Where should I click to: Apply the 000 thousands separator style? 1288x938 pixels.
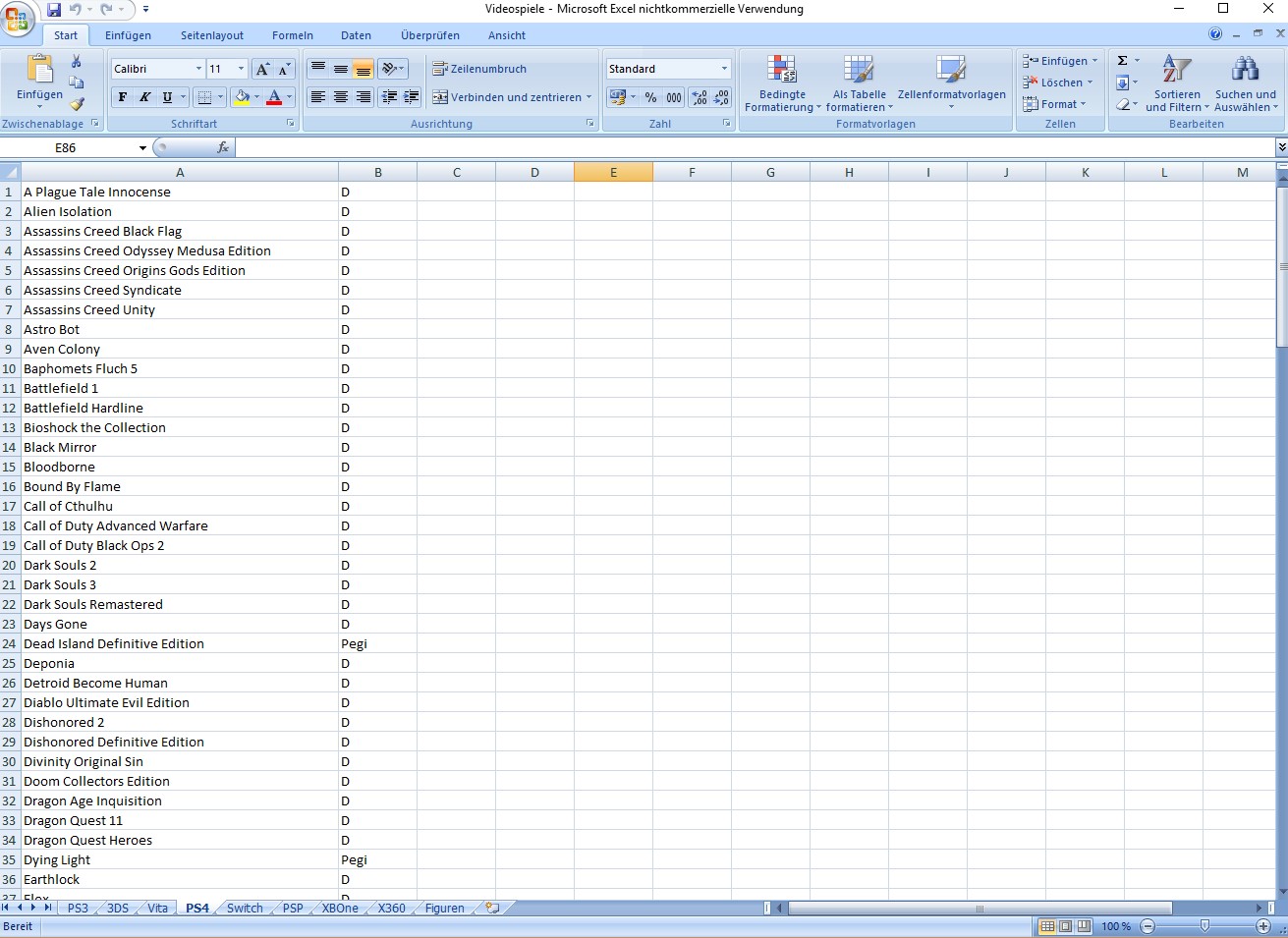(x=674, y=97)
